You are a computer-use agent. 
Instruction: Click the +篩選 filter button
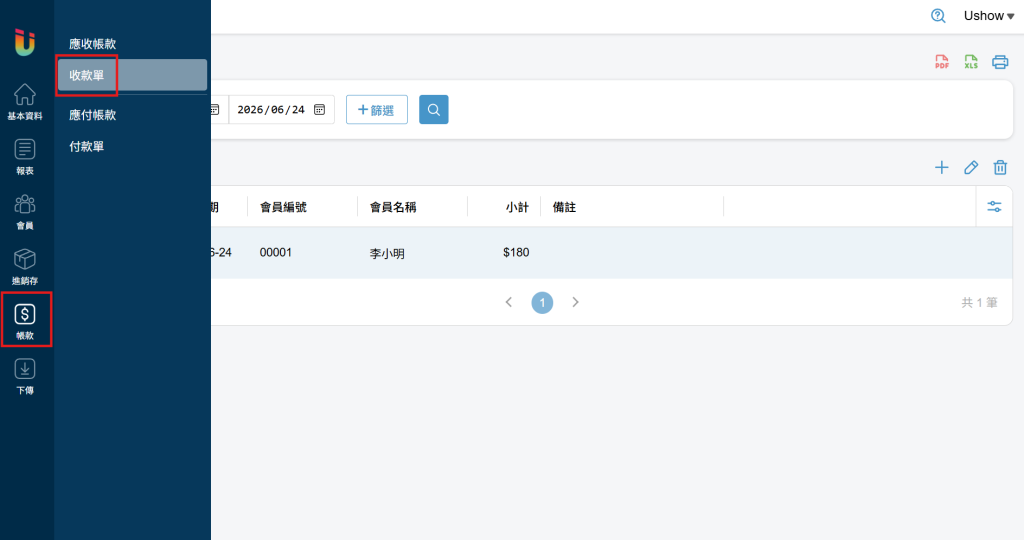(377, 110)
